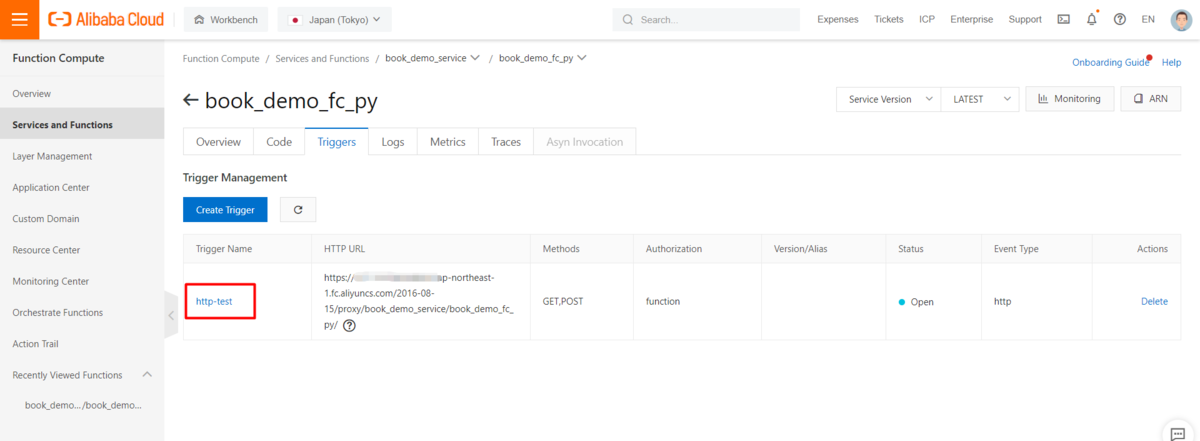Open Enterprise in the top bar

tap(971, 19)
